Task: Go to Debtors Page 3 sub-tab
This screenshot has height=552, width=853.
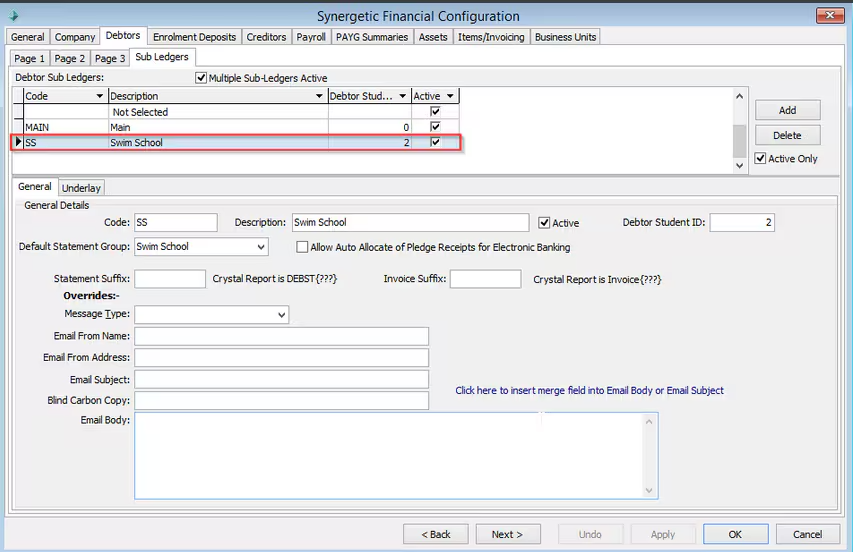Action: (109, 58)
